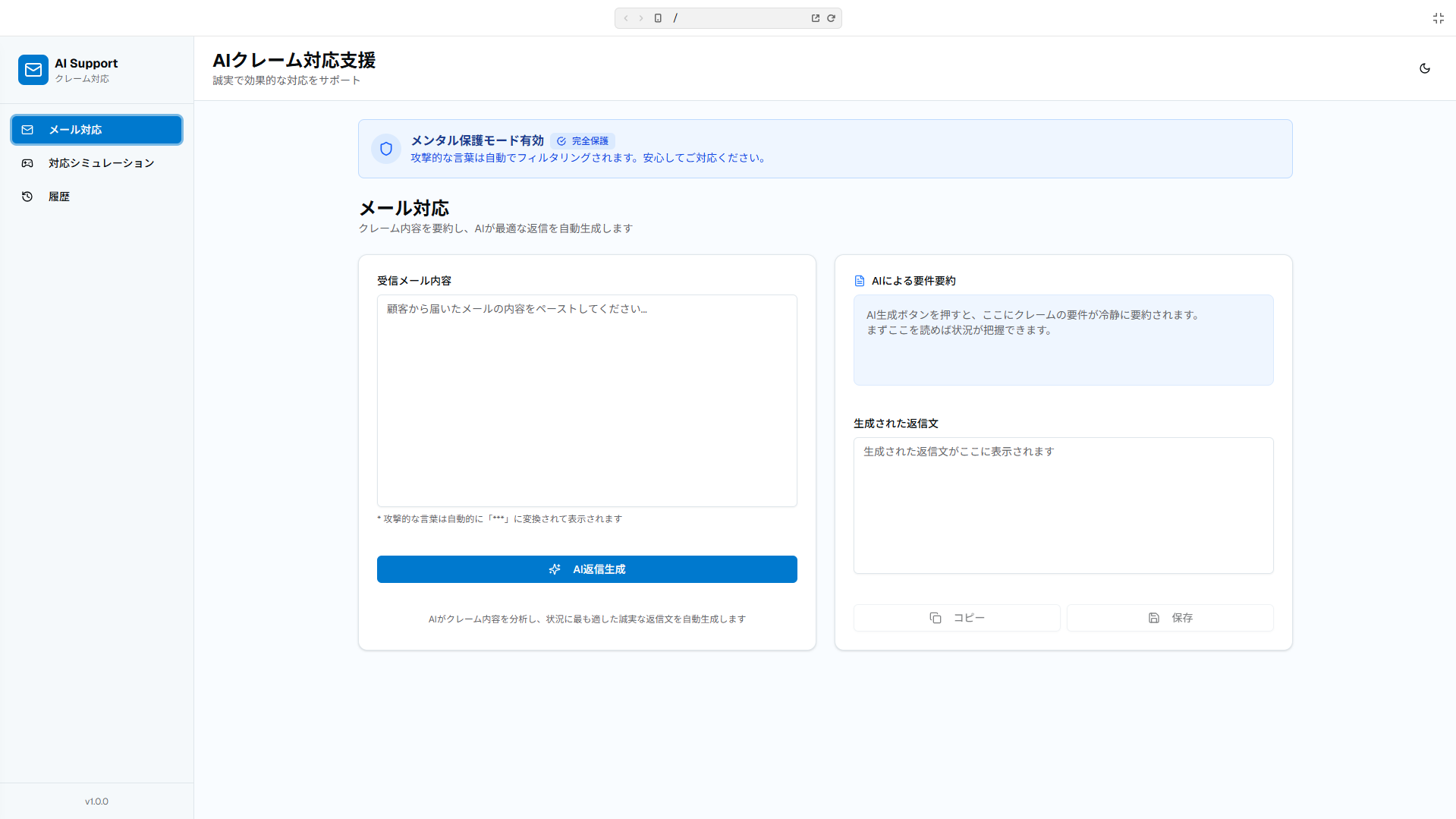This screenshot has width=1456, height=819.
Task: Click the device preview icon in address bar
Action: click(658, 18)
